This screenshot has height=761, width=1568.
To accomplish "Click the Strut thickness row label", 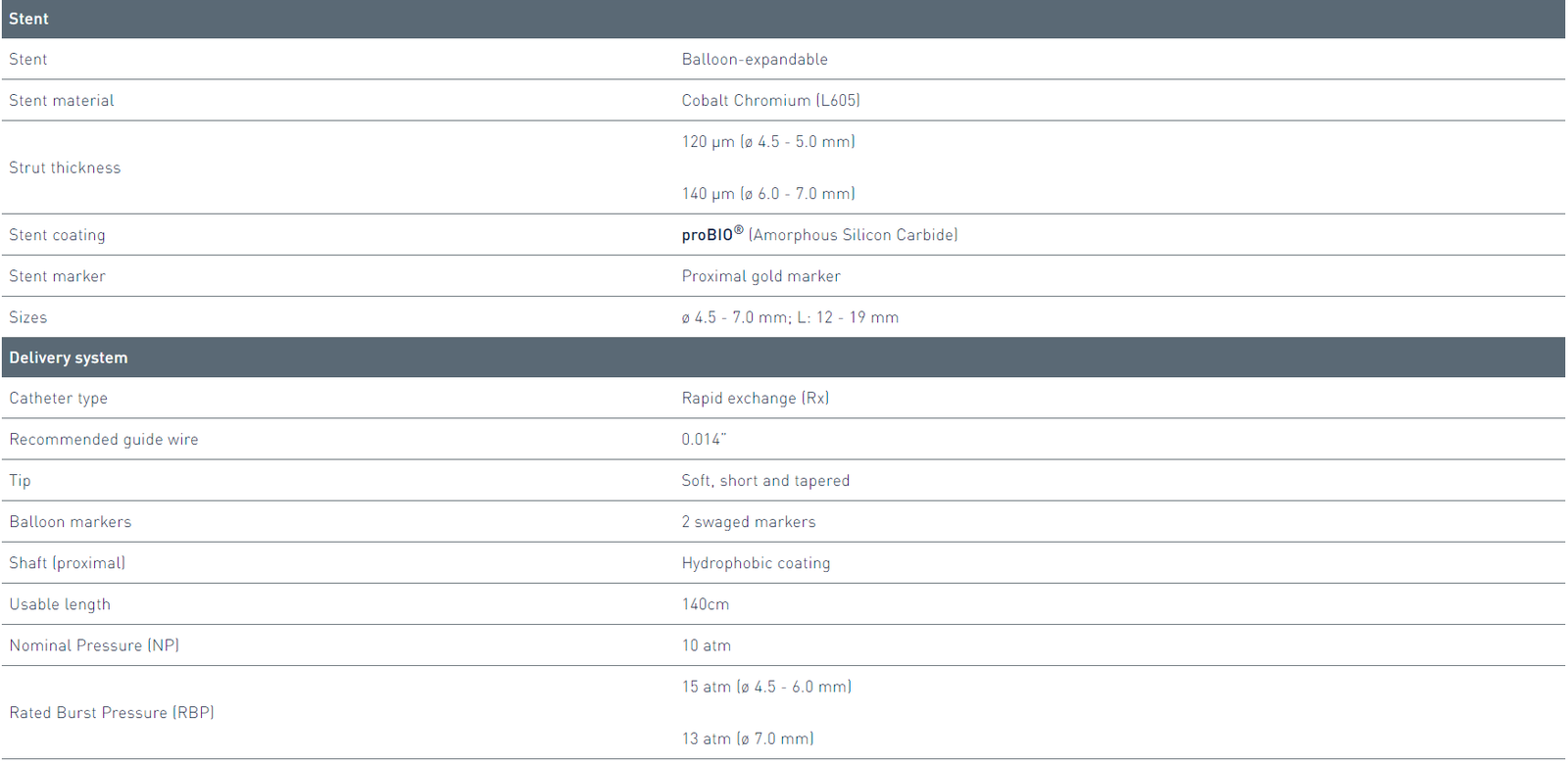I will (65, 167).
